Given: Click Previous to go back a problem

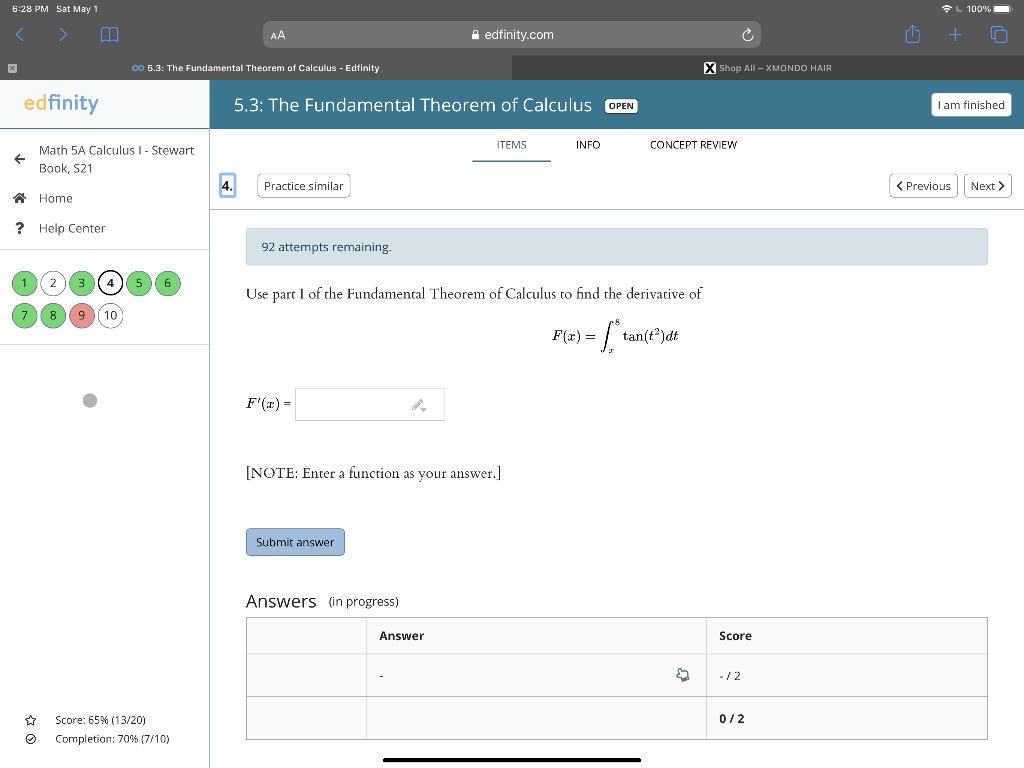Looking at the screenshot, I should (x=922, y=185).
